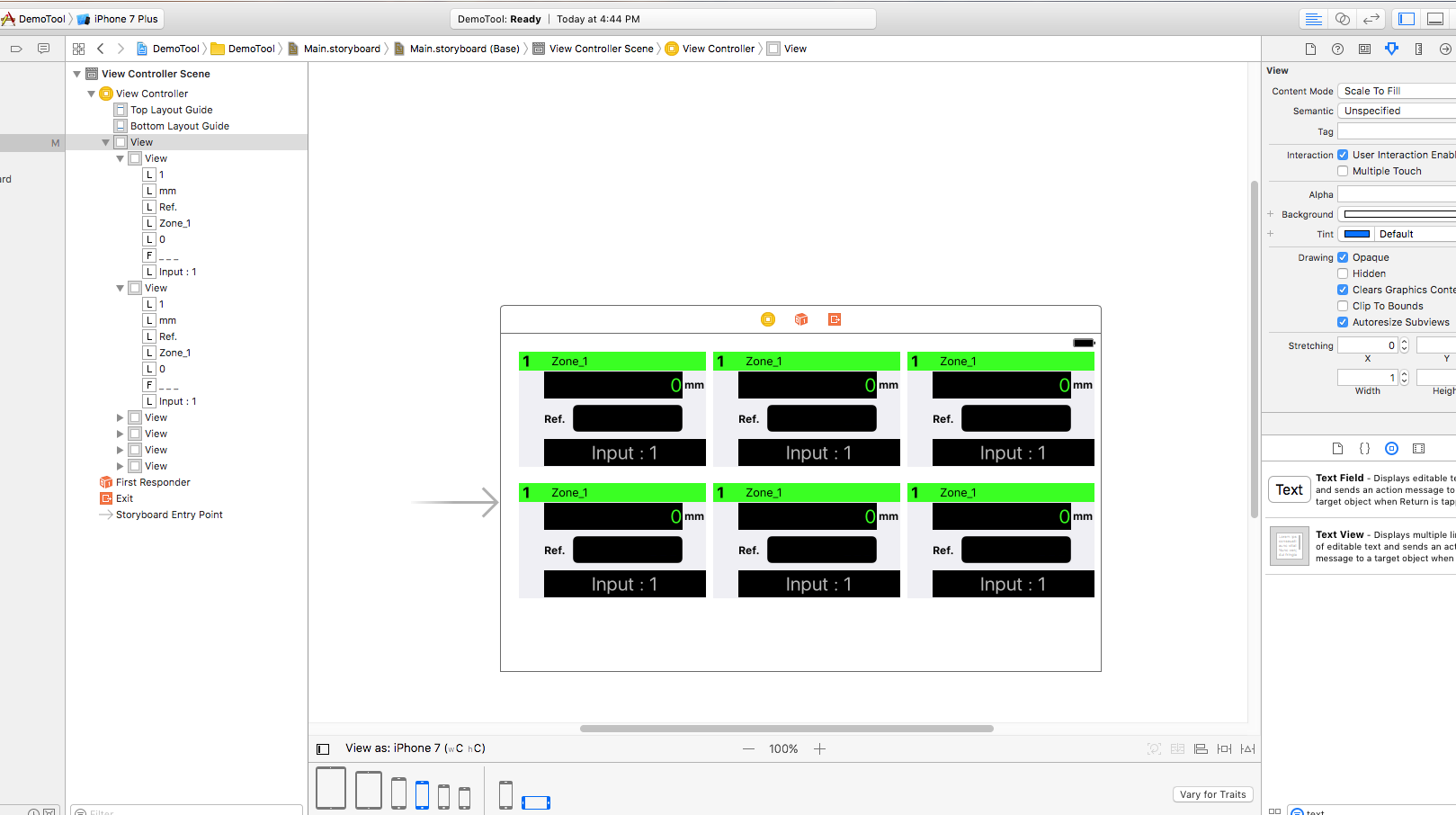This screenshot has height=815, width=1456.
Task: Click the View as: iPhone 7 label
Action: [x=415, y=748]
